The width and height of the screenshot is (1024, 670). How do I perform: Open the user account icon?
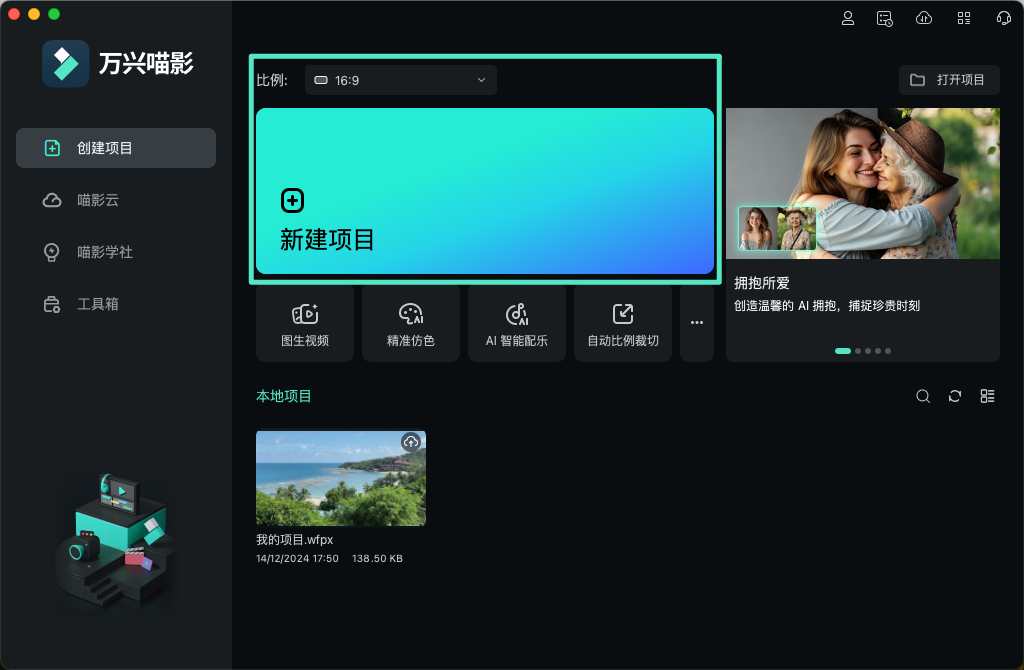point(848,17)
